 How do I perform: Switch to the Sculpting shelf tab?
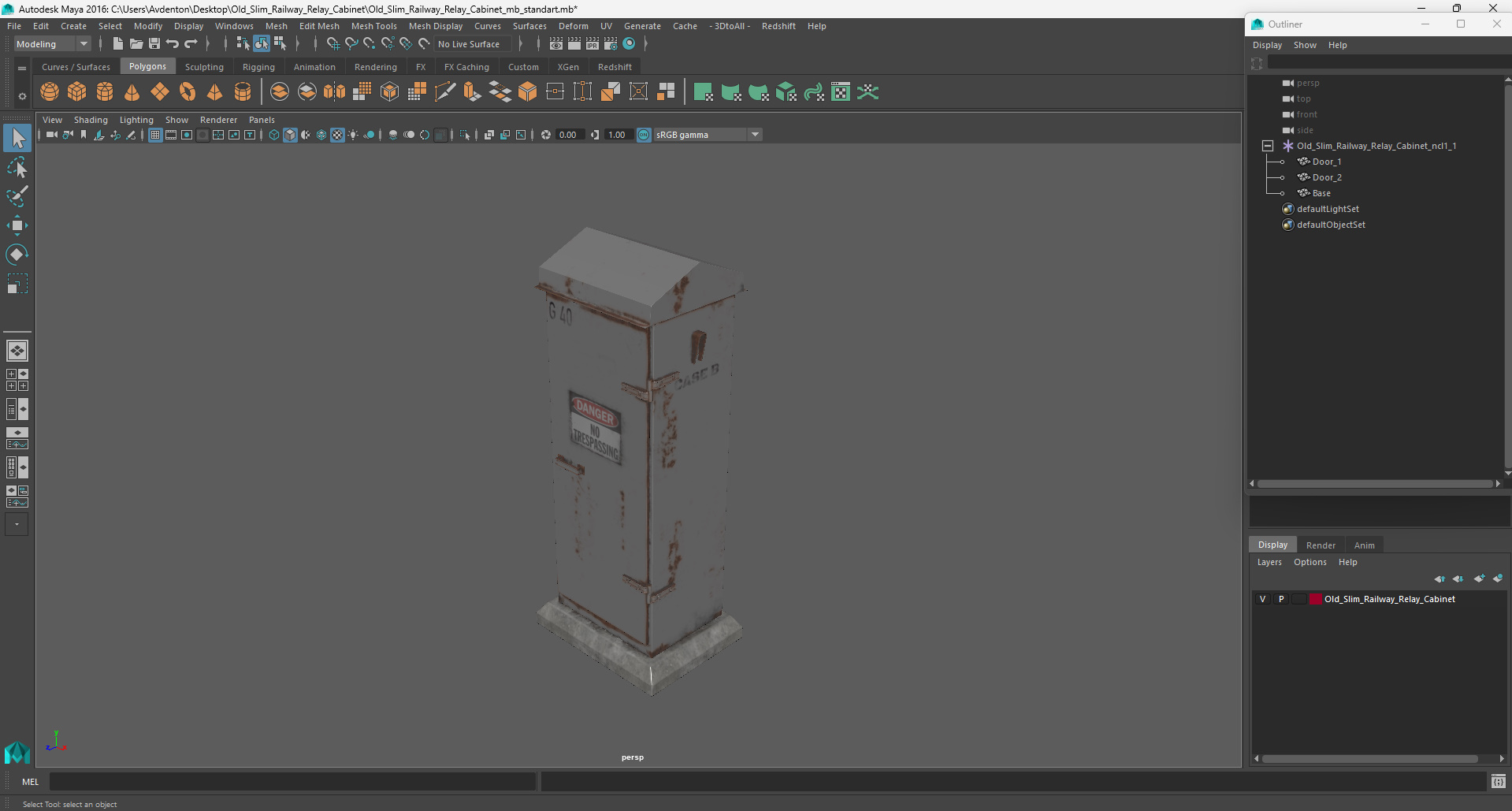[204, 67]
